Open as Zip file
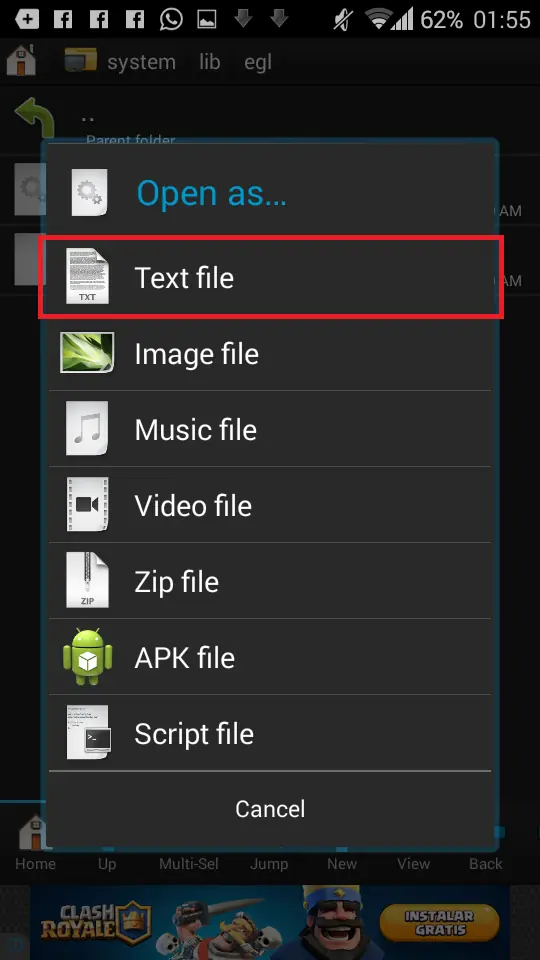The image size is (540, 960). [x=270, y=581]
